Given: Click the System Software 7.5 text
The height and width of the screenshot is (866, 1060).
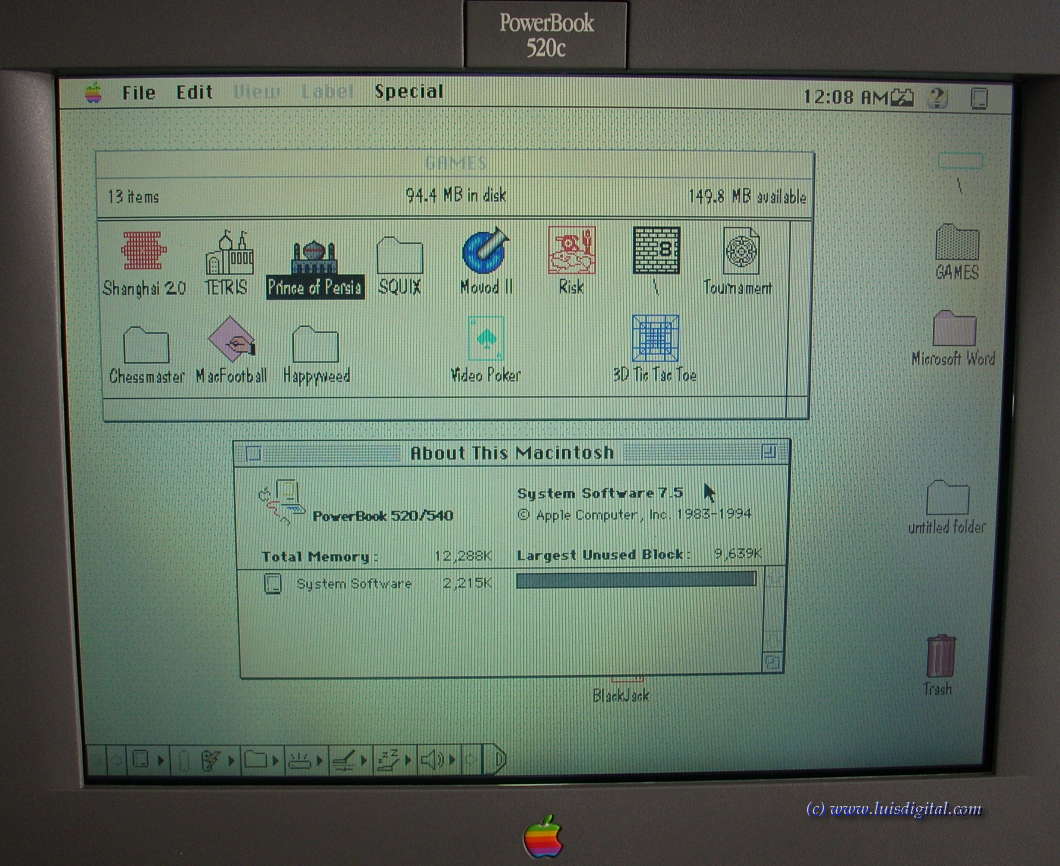Looking at the screenshot, I should (x=600, y=493).
